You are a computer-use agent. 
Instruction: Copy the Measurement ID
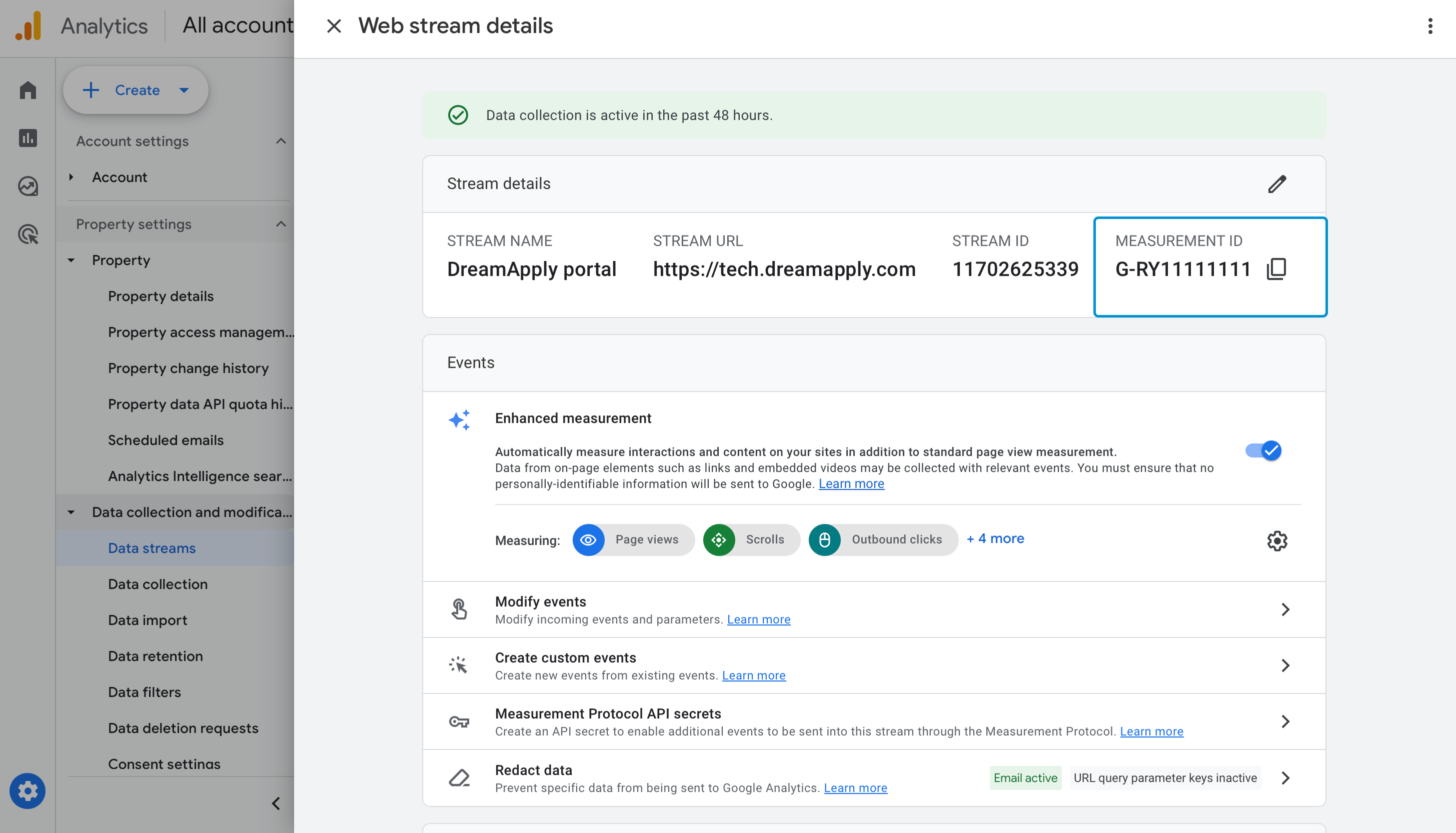[x=1276, y=269]
